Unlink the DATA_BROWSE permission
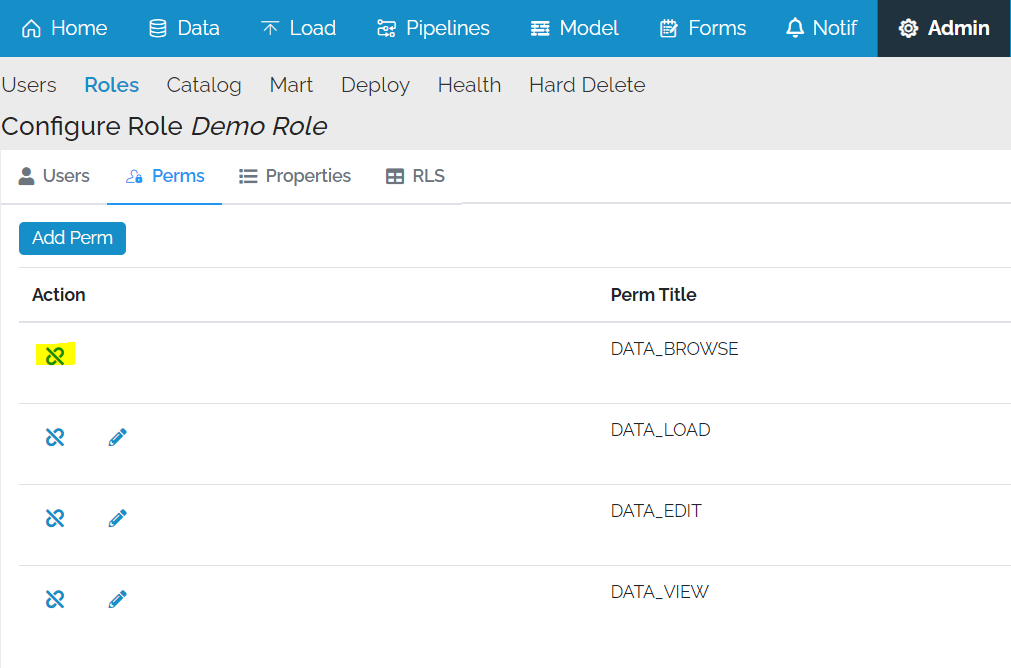This screenshot has width=1011, height=668. click(x=55, y=355)
